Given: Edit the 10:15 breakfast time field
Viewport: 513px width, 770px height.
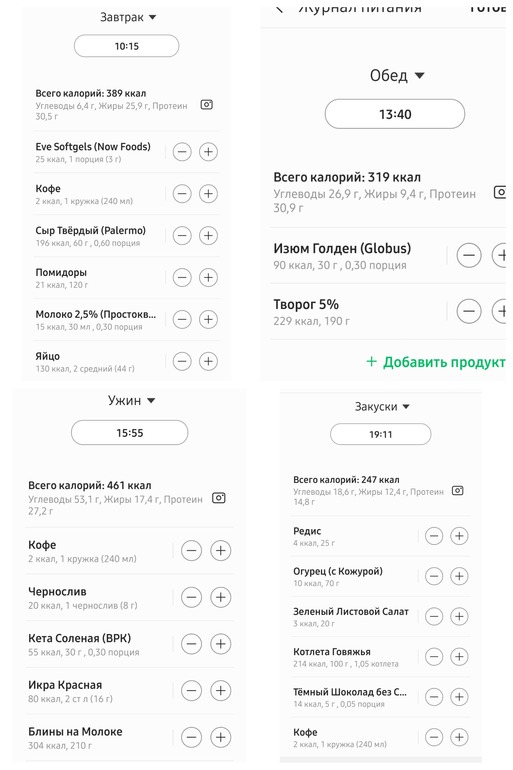Looking at the screenshot, I should point(127,46).
